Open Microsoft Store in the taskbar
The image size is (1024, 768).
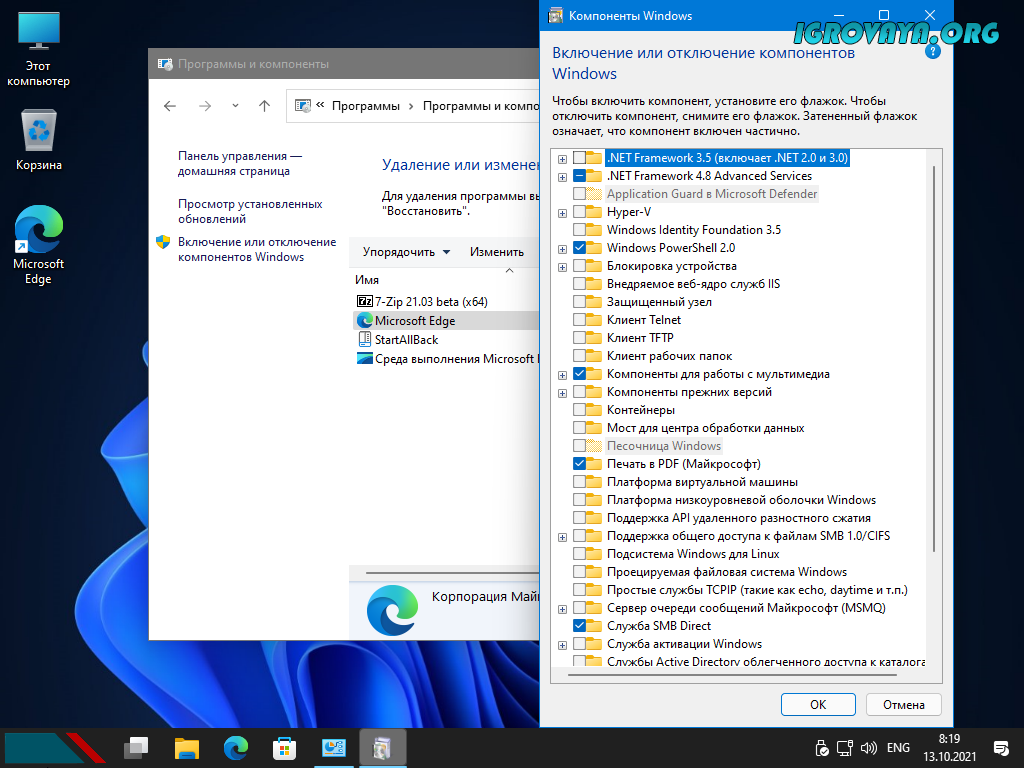(x=285, y=747)
